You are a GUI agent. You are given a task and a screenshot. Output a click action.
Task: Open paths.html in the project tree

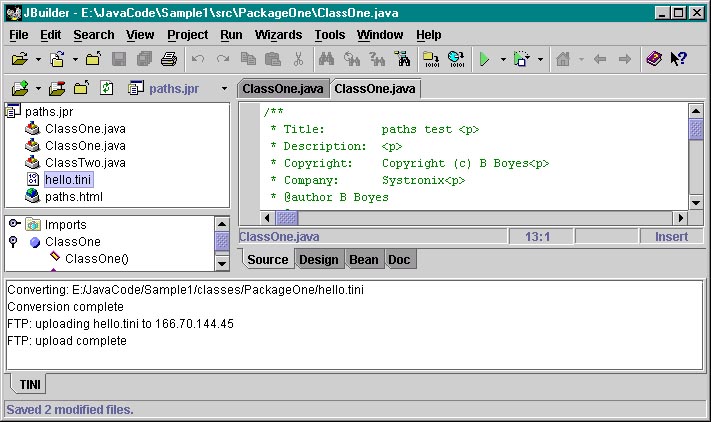point(73,196)
